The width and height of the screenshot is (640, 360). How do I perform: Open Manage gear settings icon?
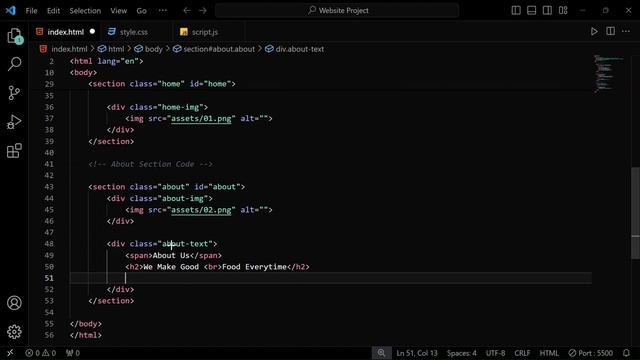(x=14, y=332)
